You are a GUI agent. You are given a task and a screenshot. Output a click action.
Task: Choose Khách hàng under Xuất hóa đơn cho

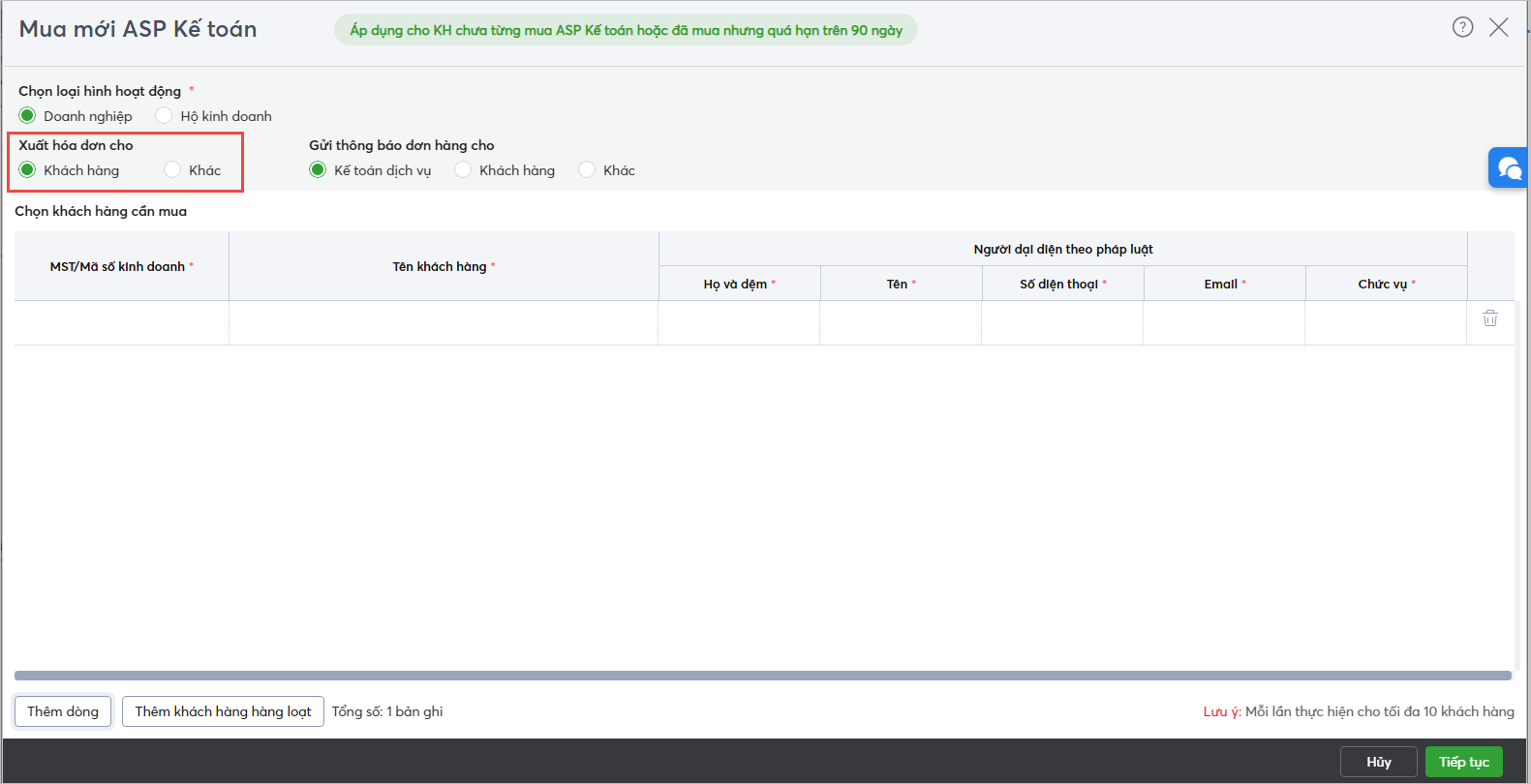27,170
